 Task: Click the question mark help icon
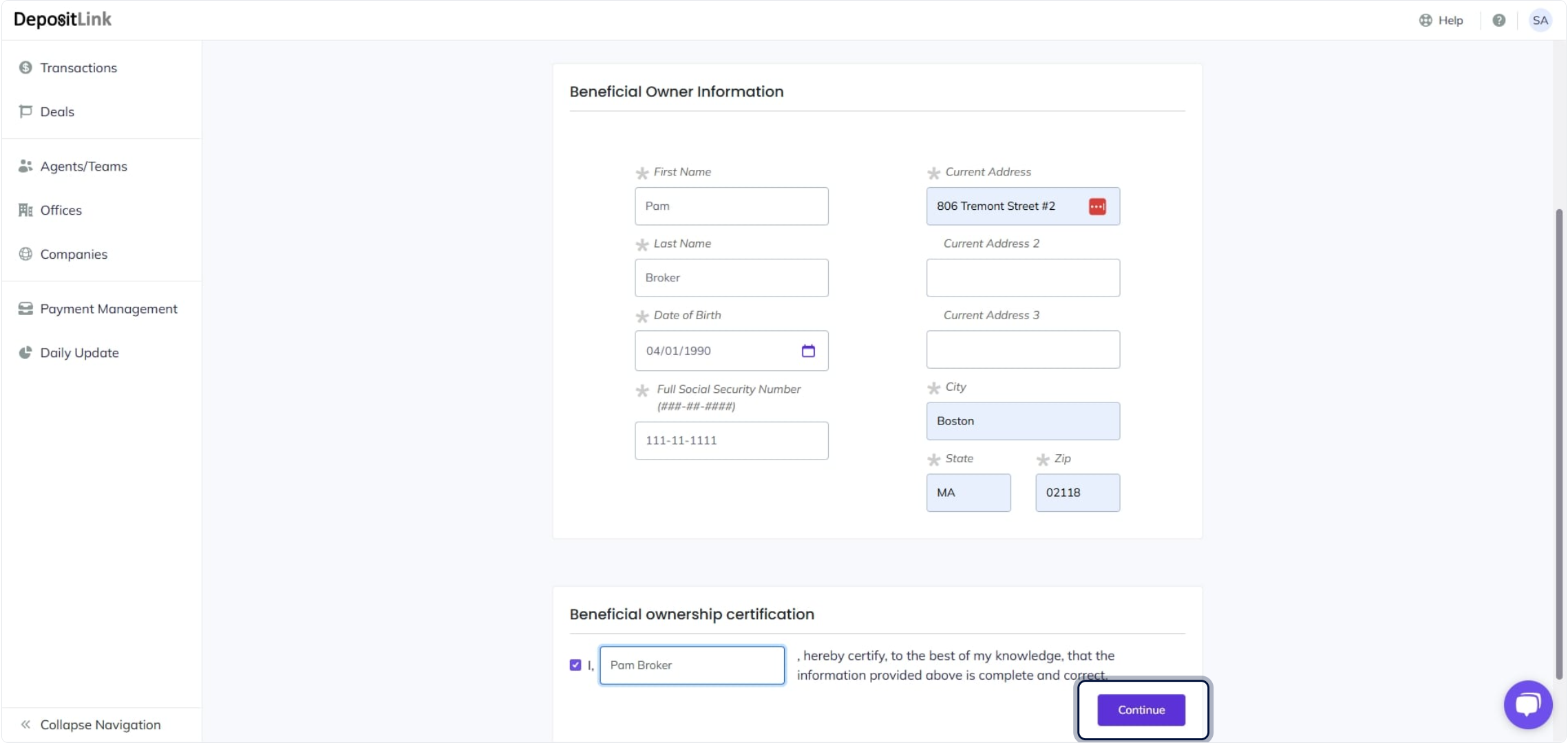coord(1498,20)
